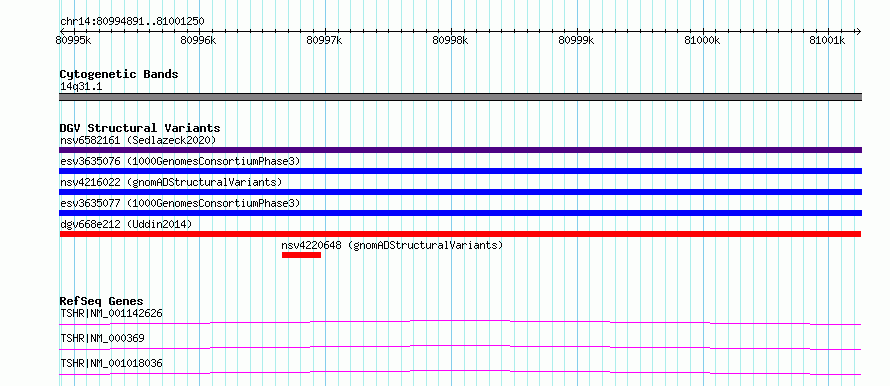Image resolution: width=890 pixels, height=386 pixels.
Task: Click the 80995k ruler tick label
Action: (x=74, y=40)
